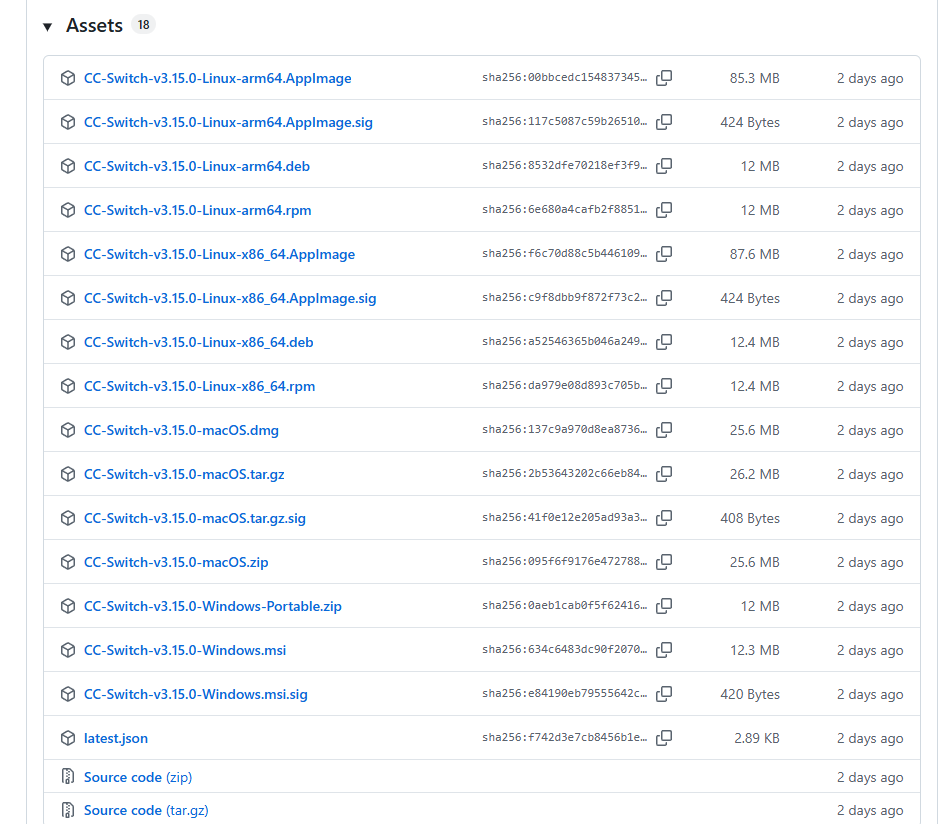Image resolution: width=939 pixels, height=824 pixels.
Task: Select hash text sha256:00bbcedc154837345…
Action: [564, 77]
